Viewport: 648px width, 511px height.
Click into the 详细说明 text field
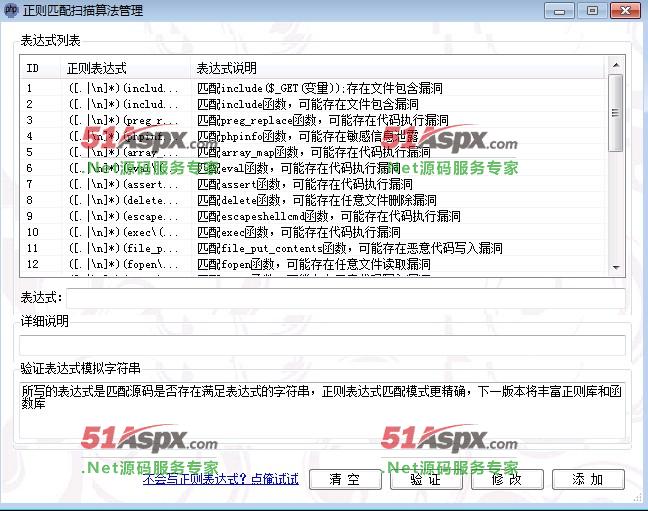click(322, 345)
